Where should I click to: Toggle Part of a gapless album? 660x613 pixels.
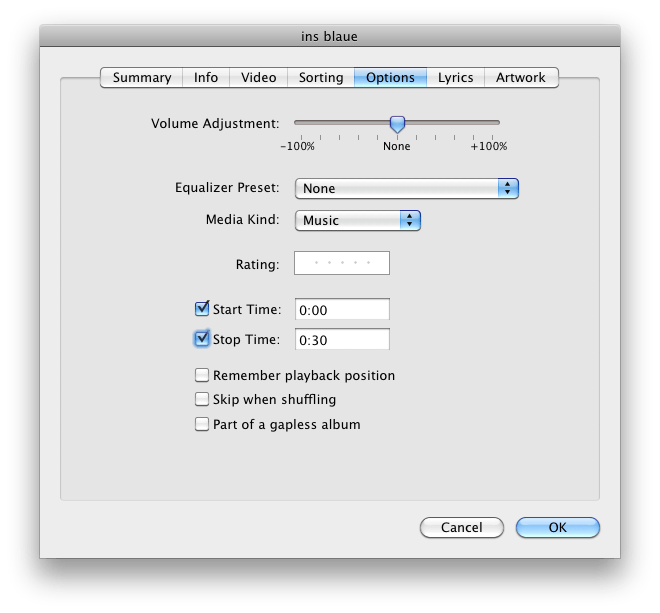[x=202, y=424]
